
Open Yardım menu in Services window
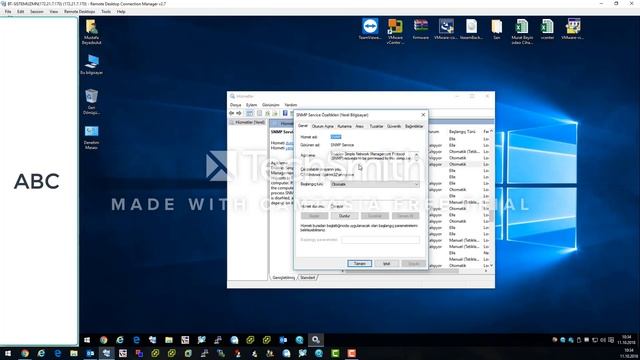291,105
